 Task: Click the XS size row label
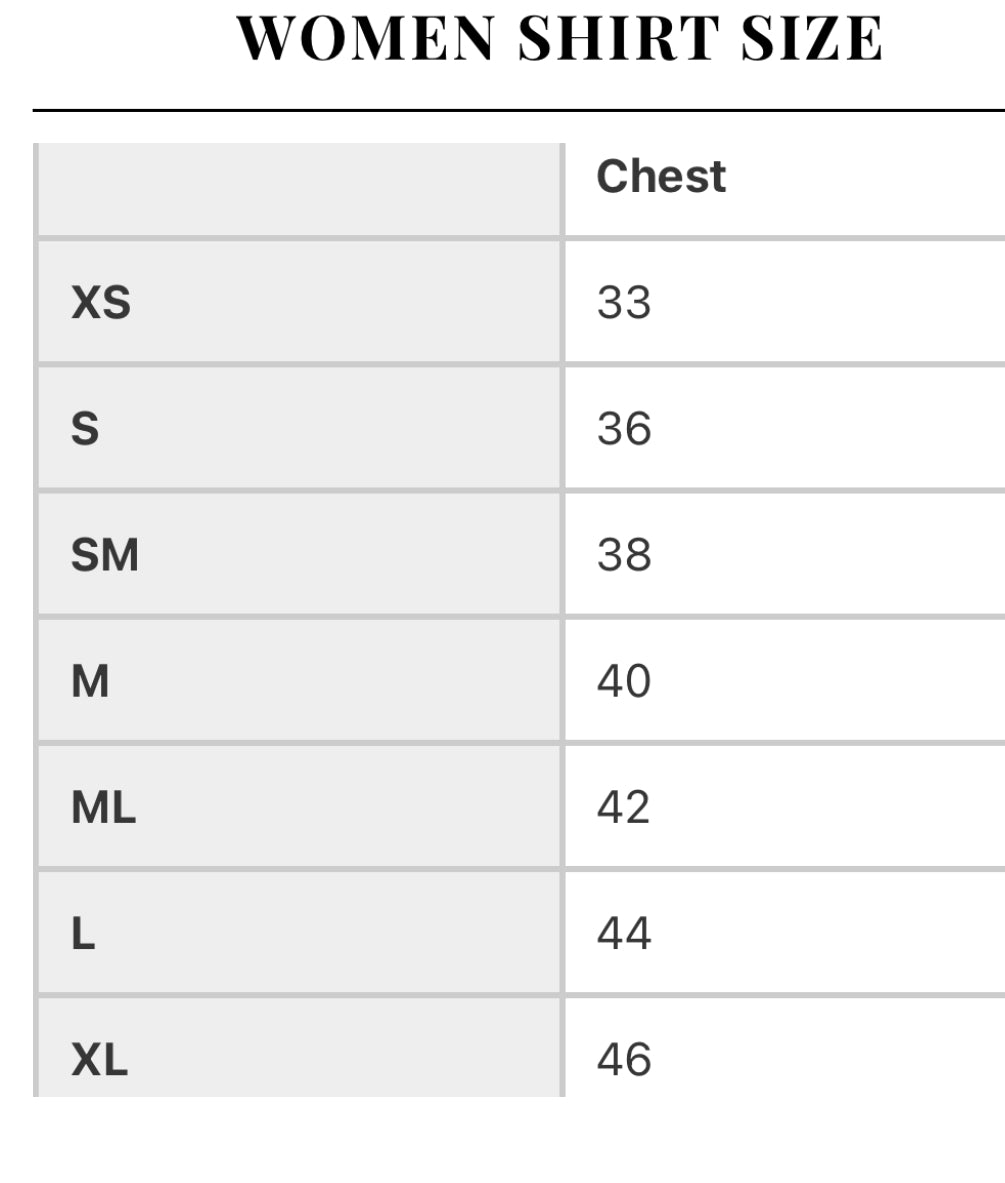click(x=101, y=302)
